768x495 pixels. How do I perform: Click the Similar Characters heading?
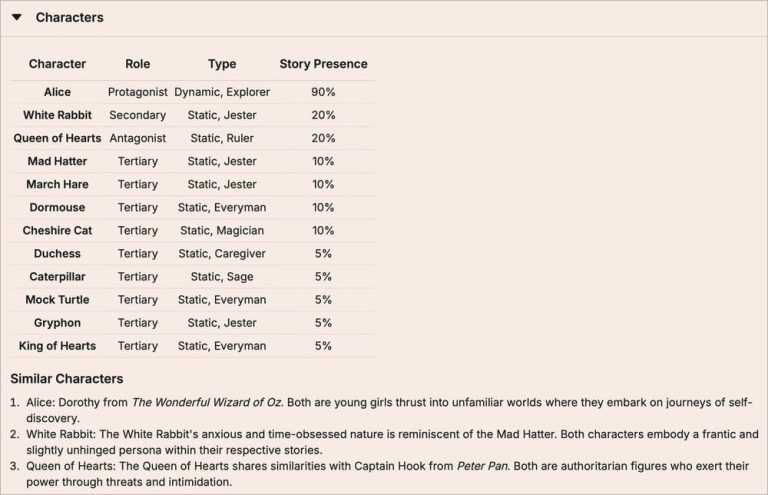[x=67, y=378]
